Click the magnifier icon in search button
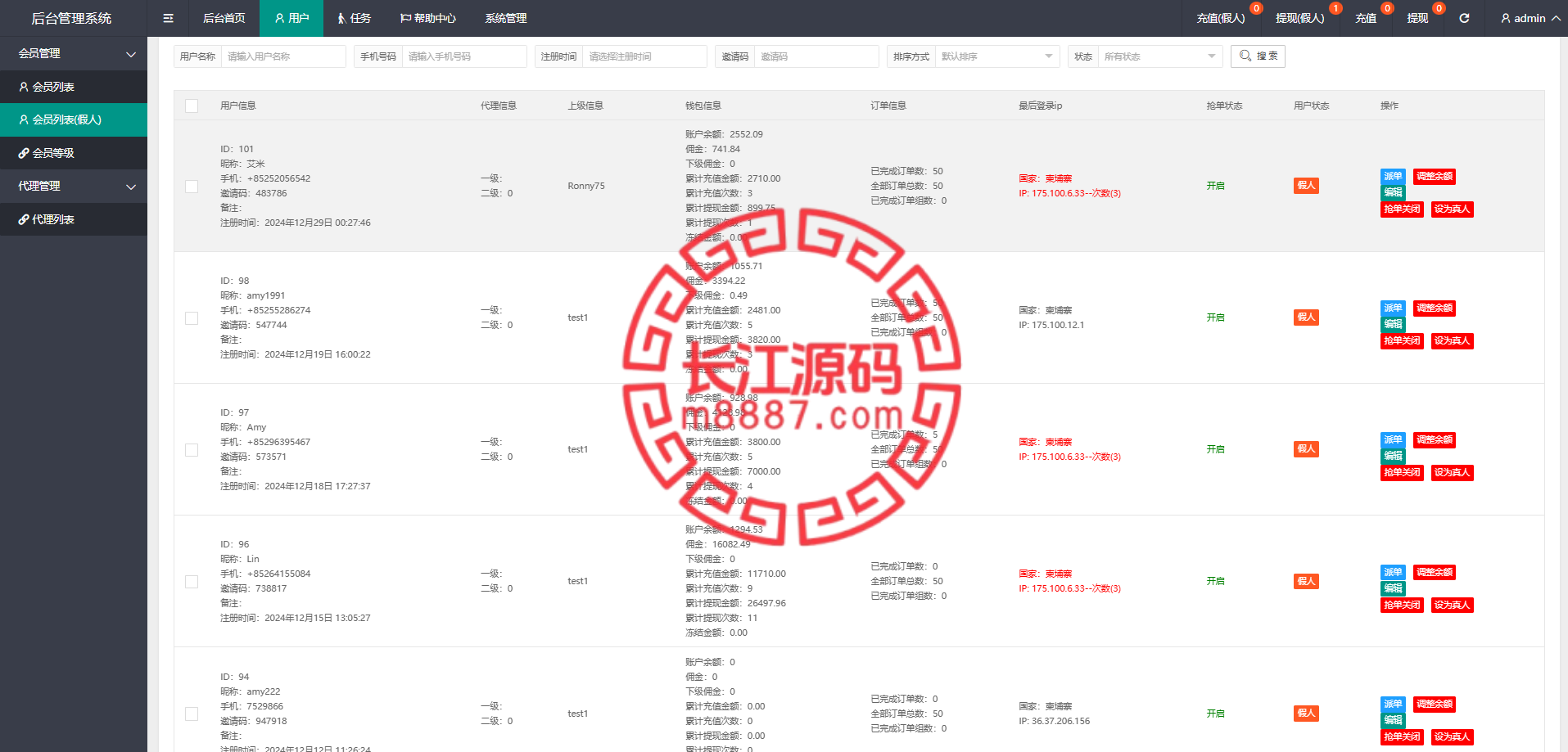Viewport: 1568px width, 752px height. (x=1245, y=56)
